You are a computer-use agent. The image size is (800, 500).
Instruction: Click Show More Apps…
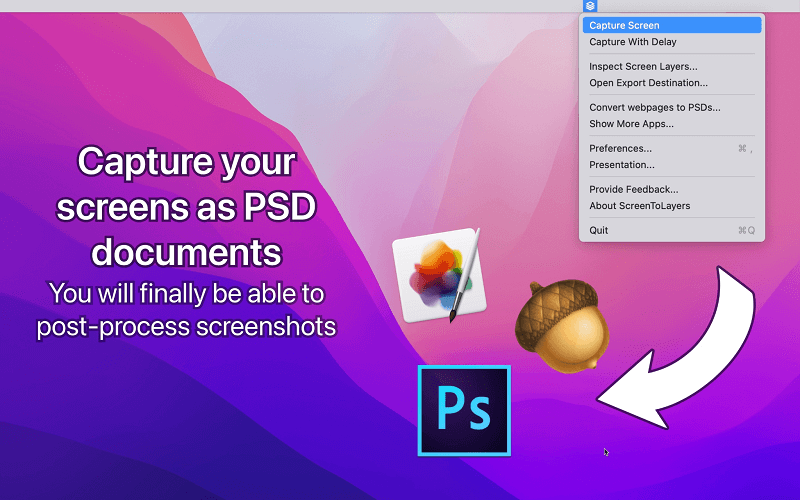(x=672, y=123)
